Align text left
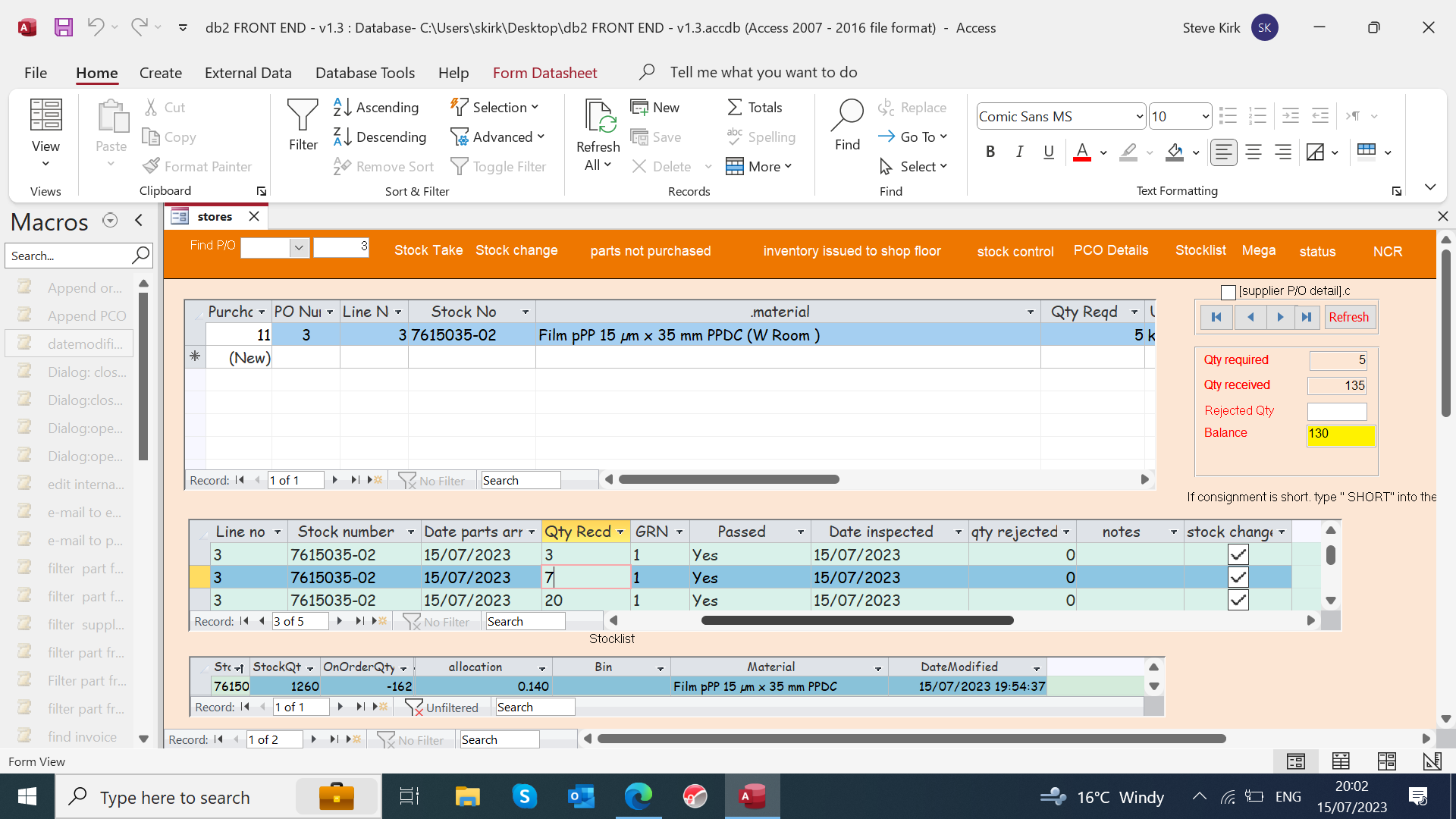The width and height of the screenshot is (1456, 819). point(1223,152)
